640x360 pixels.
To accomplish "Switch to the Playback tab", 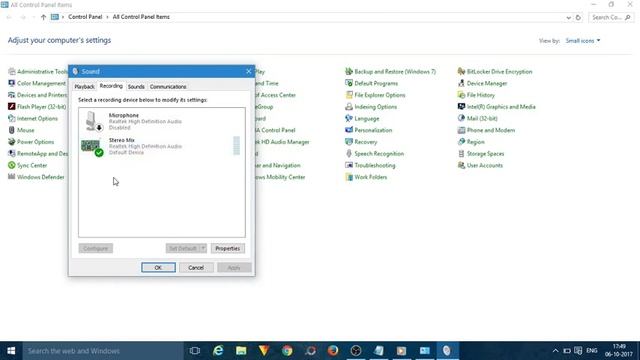I will 84,87.
